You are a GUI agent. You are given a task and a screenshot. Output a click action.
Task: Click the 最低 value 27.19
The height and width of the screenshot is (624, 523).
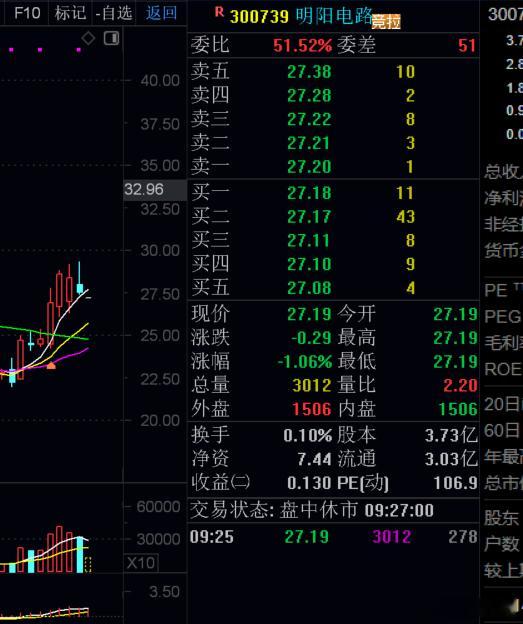pyautogui.click(x=455, y=362)
